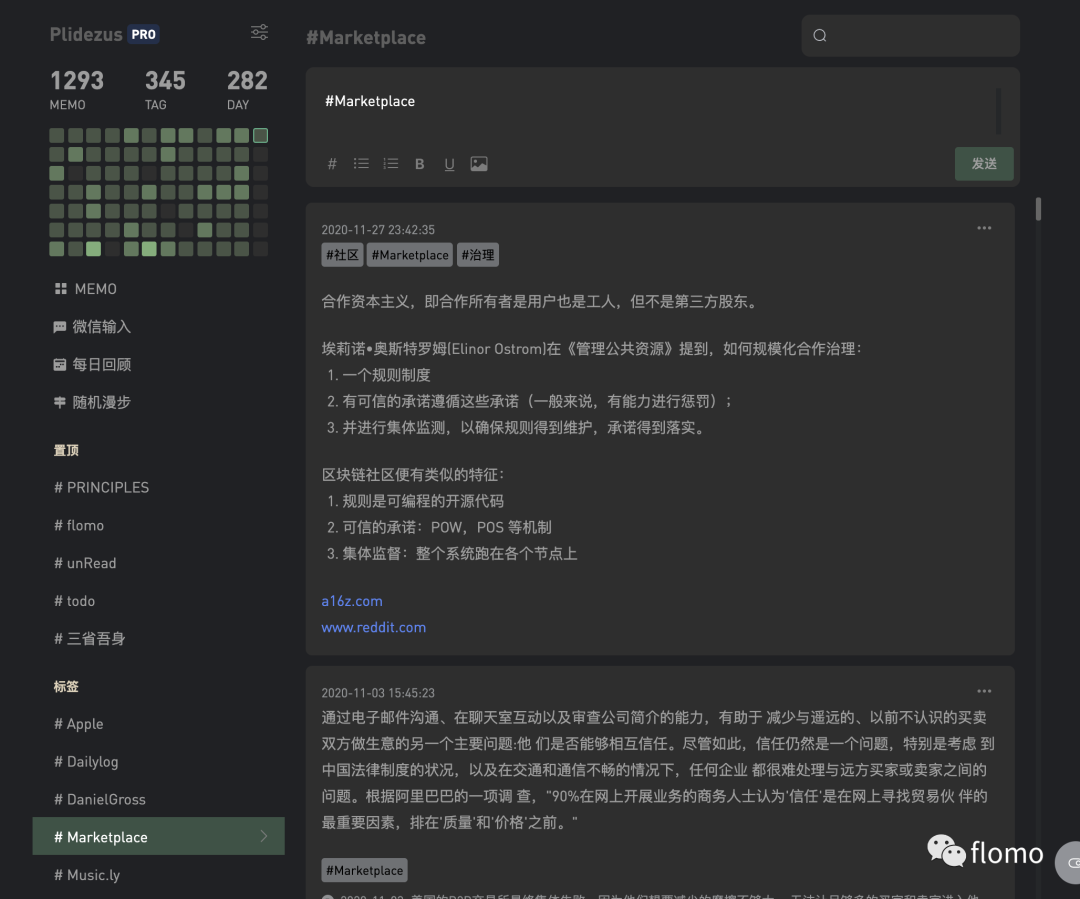Click the 282 DAY counter
The height and width of the screenshot is (899, 1080).
(x=247, y=90)
